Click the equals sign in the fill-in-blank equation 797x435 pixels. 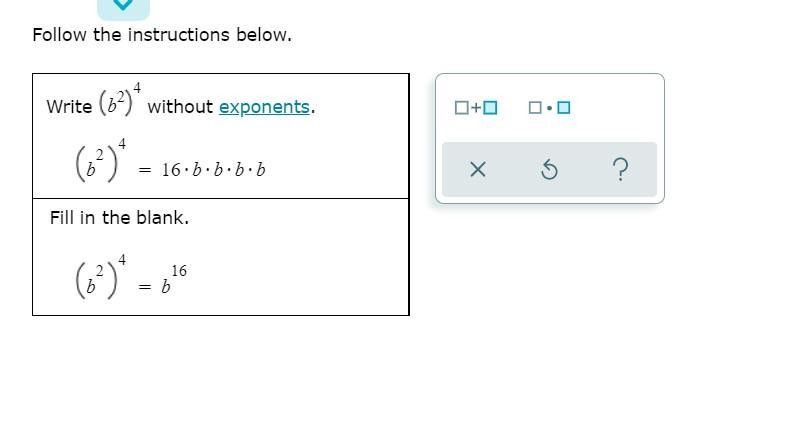click(x=145, y=288)
